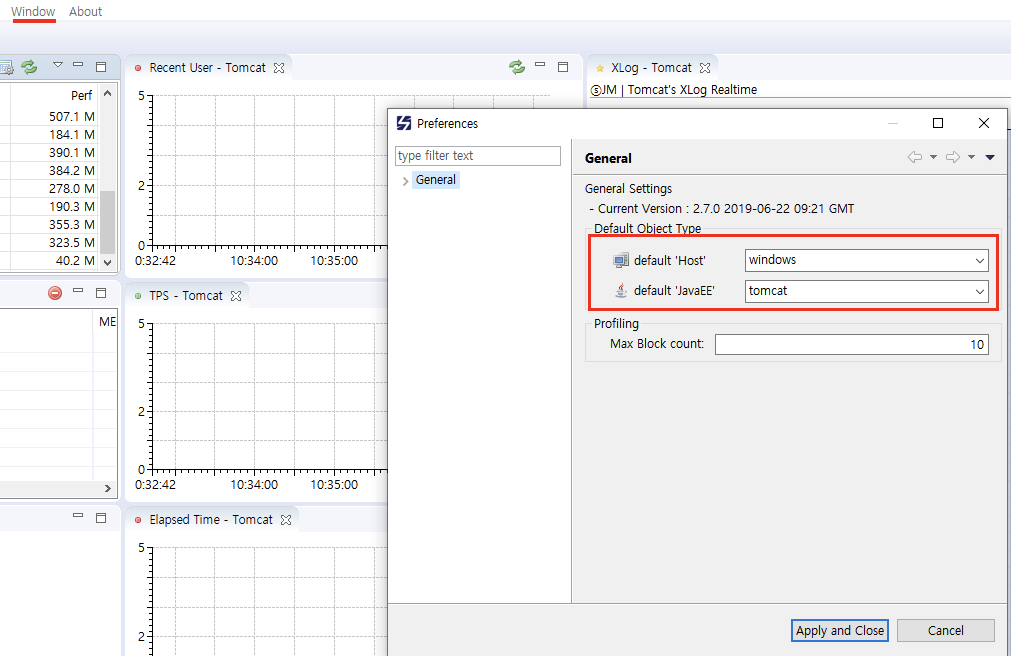
Task: Click the JavaEE Java icon
Action: coord(620,290)
